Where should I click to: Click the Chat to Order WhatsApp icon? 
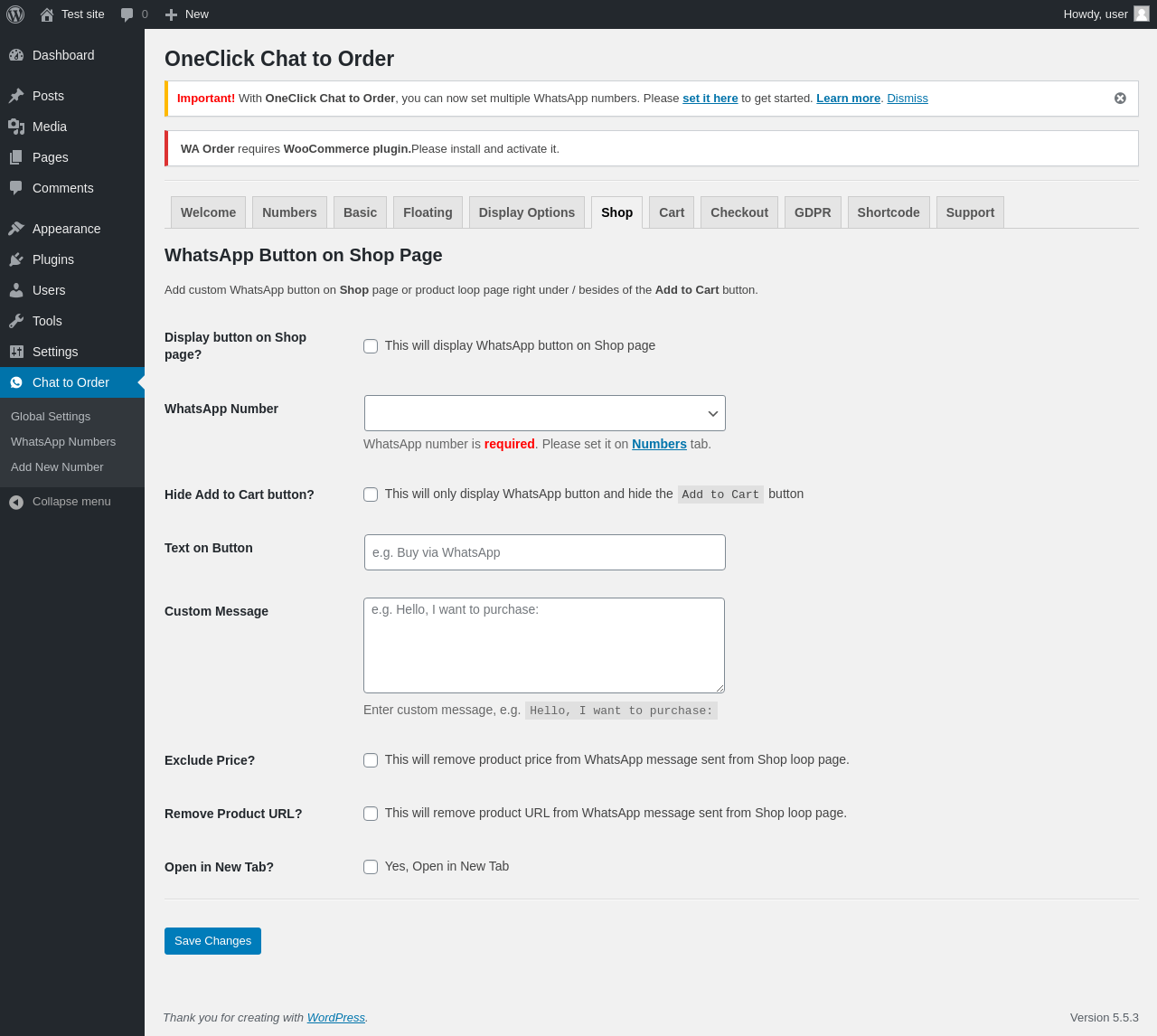[x=16, y=382]
